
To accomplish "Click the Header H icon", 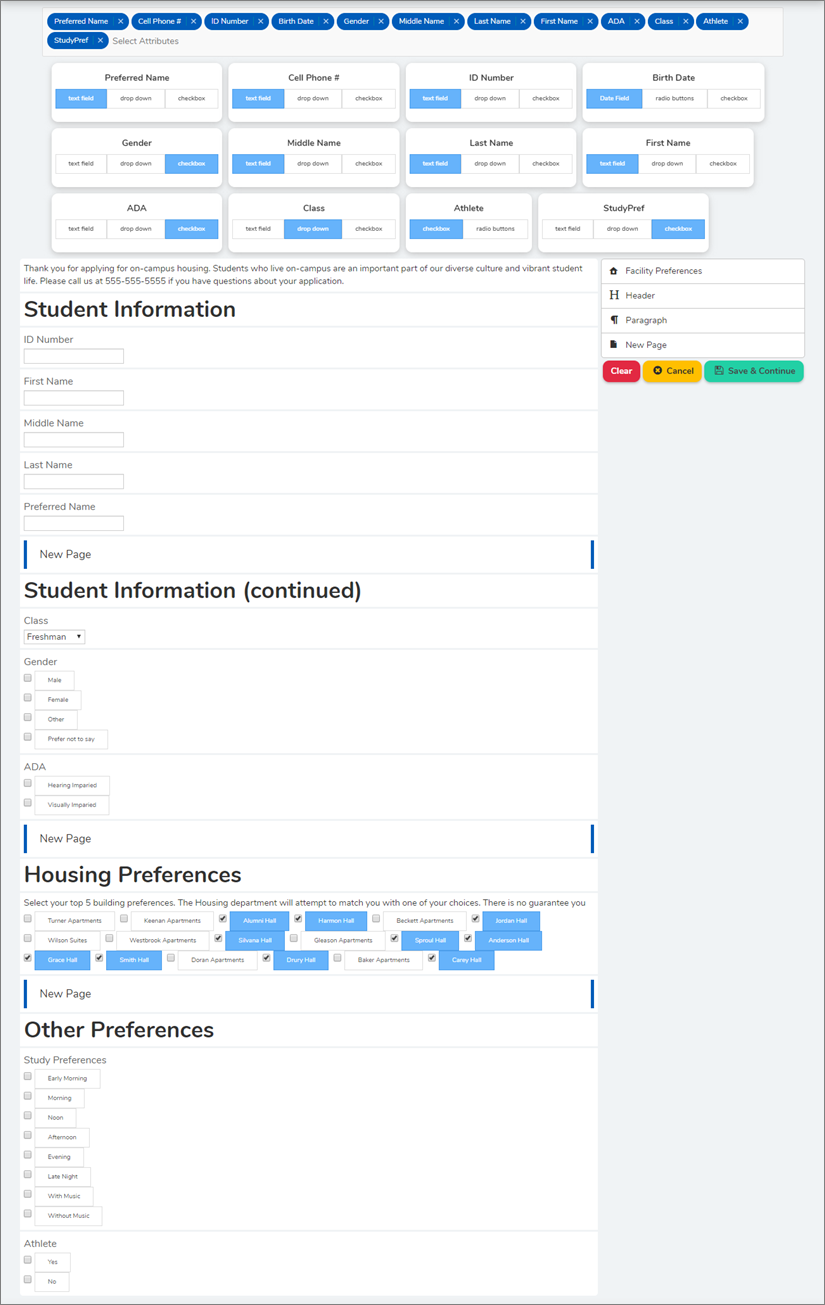I will pos(614,296).
